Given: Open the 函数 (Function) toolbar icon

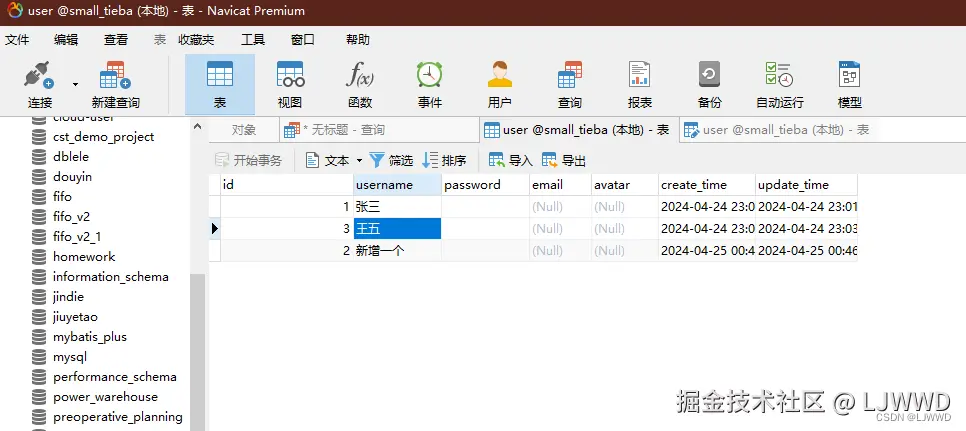Looking at the screenshot, I should tap(360, 84).
